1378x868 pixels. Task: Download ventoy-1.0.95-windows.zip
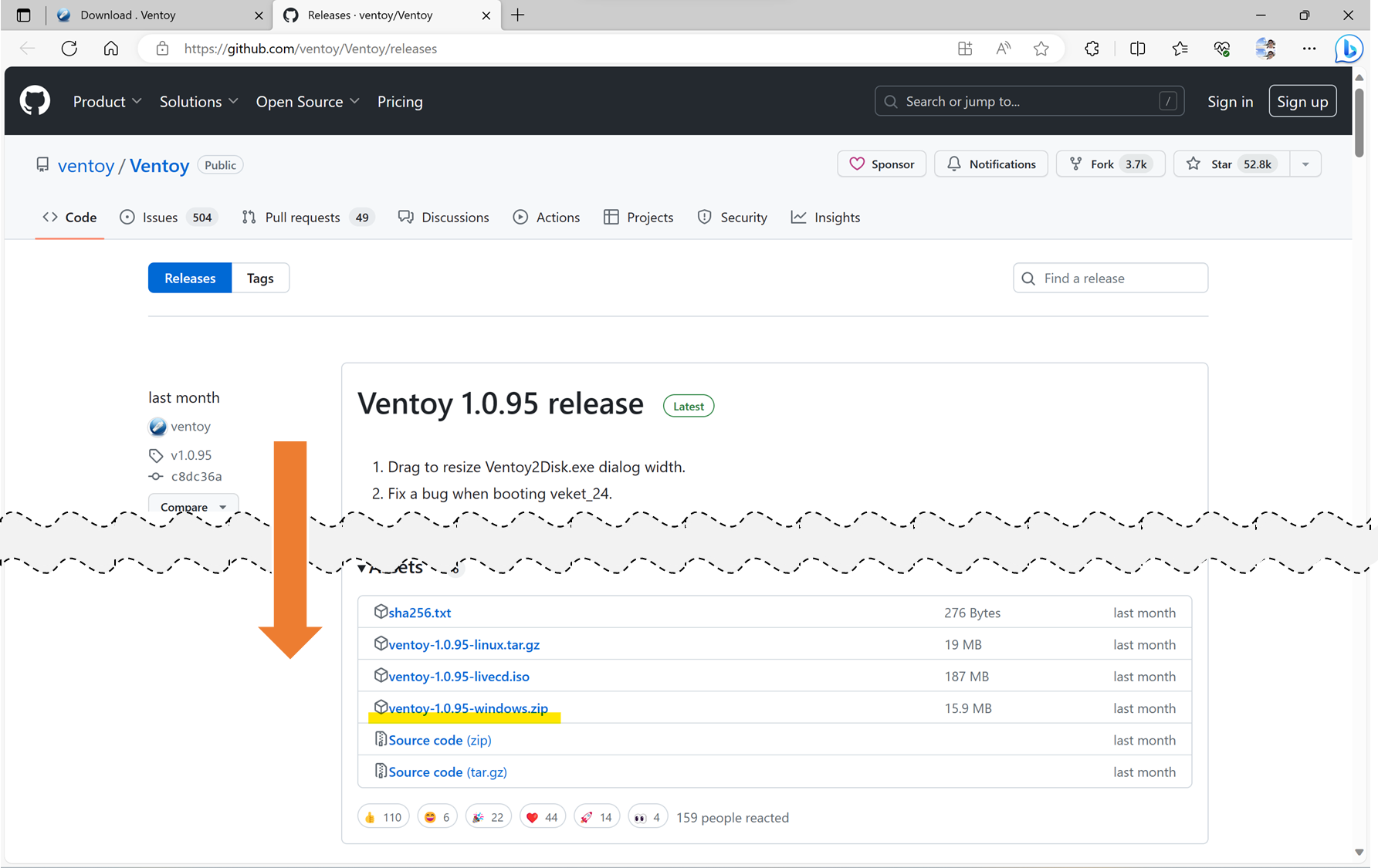coord(468,708)
